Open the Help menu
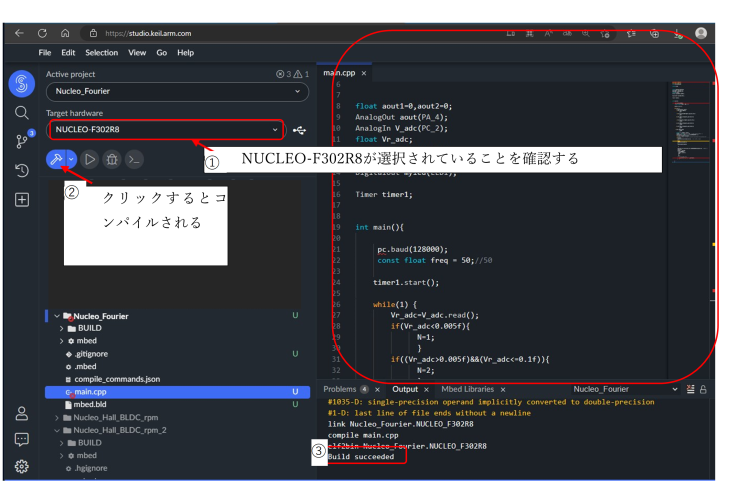The height and width of the screenshot is (501, 740). pos(185,53)
